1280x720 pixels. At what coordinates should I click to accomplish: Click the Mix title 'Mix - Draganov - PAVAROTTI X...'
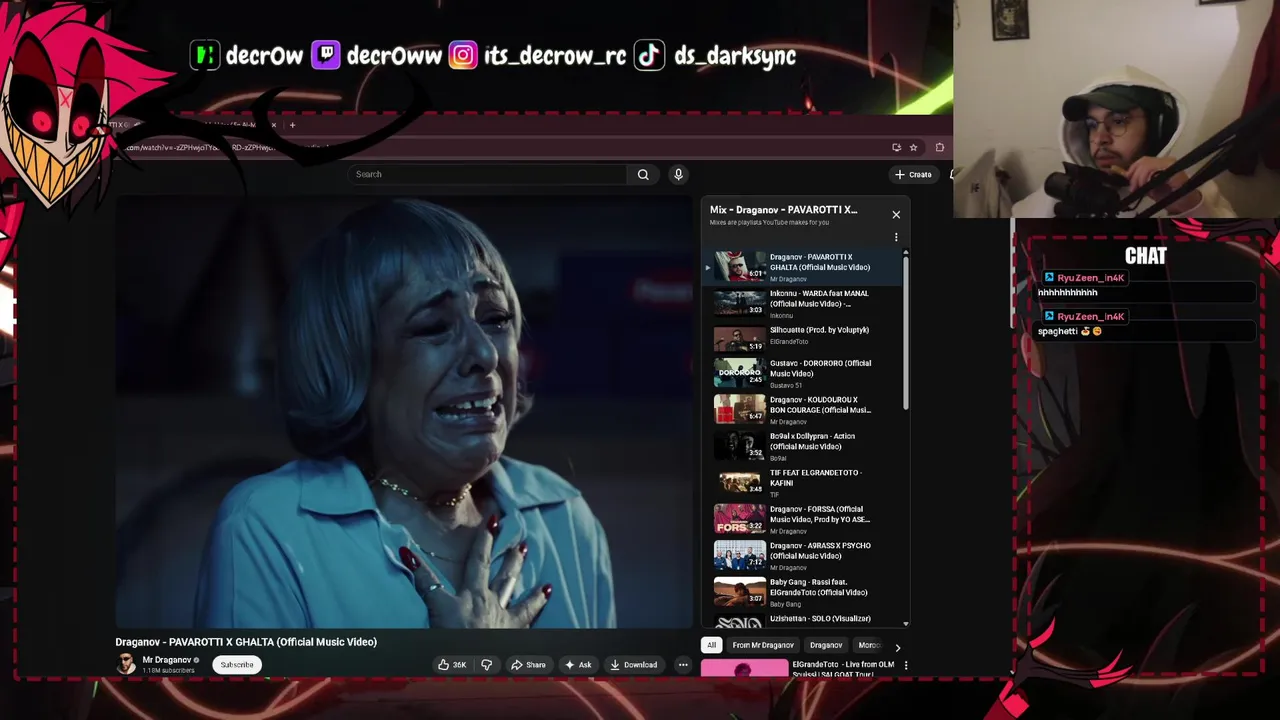(x=783, y=210)
